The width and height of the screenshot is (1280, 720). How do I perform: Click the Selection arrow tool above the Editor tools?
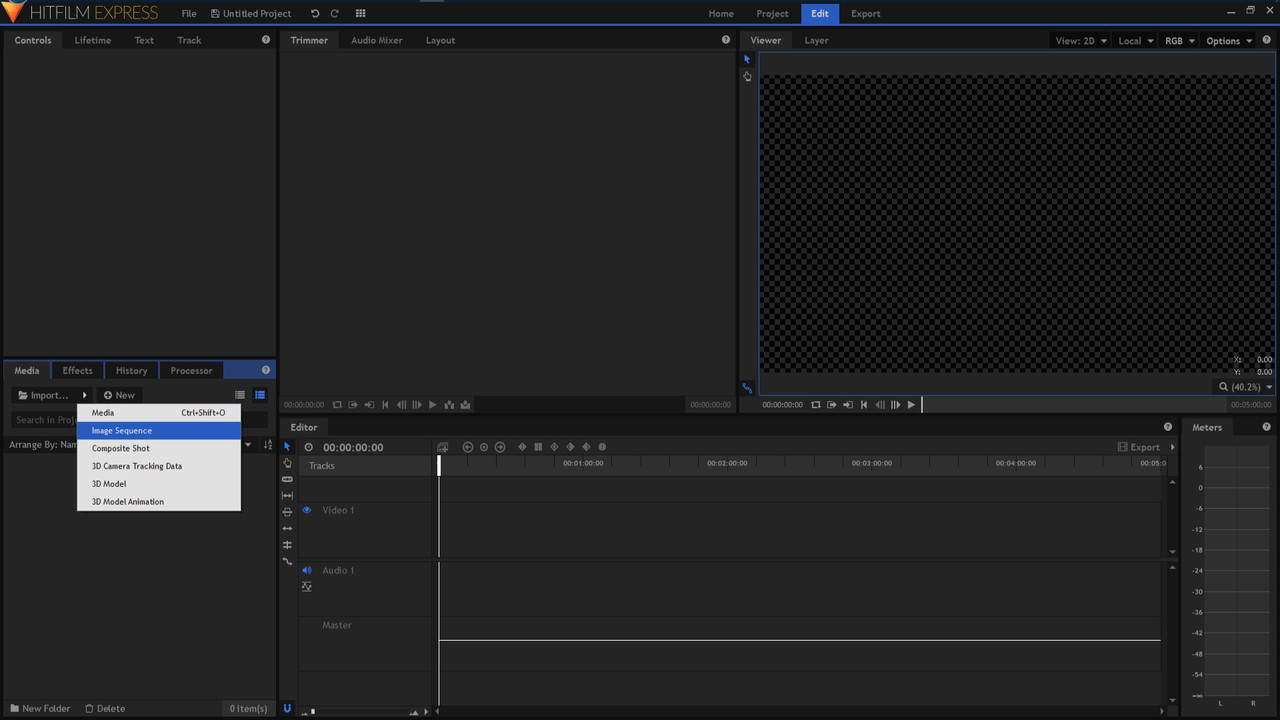coord(287,446)
